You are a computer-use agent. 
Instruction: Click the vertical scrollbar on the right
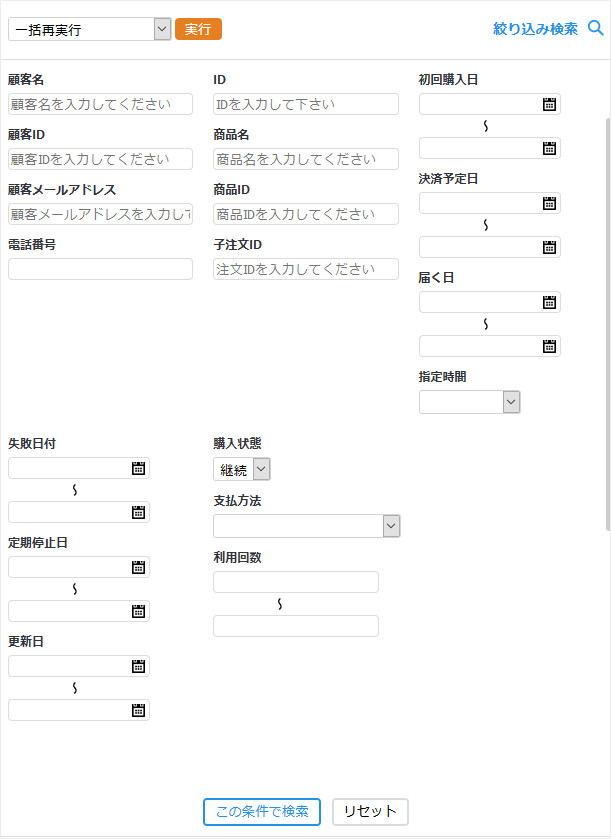point(606,320)
